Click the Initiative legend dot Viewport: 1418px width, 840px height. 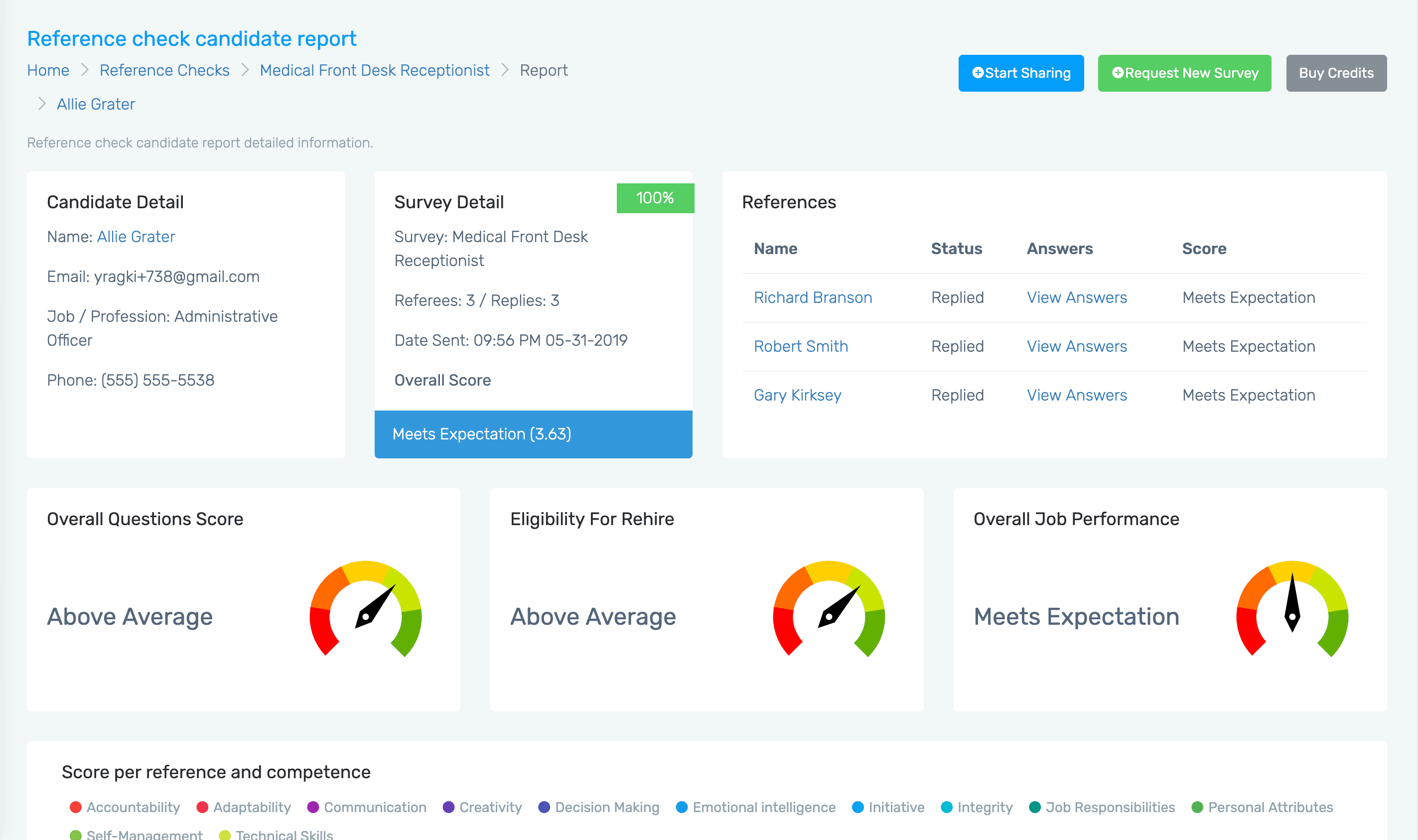click(858, 807)
